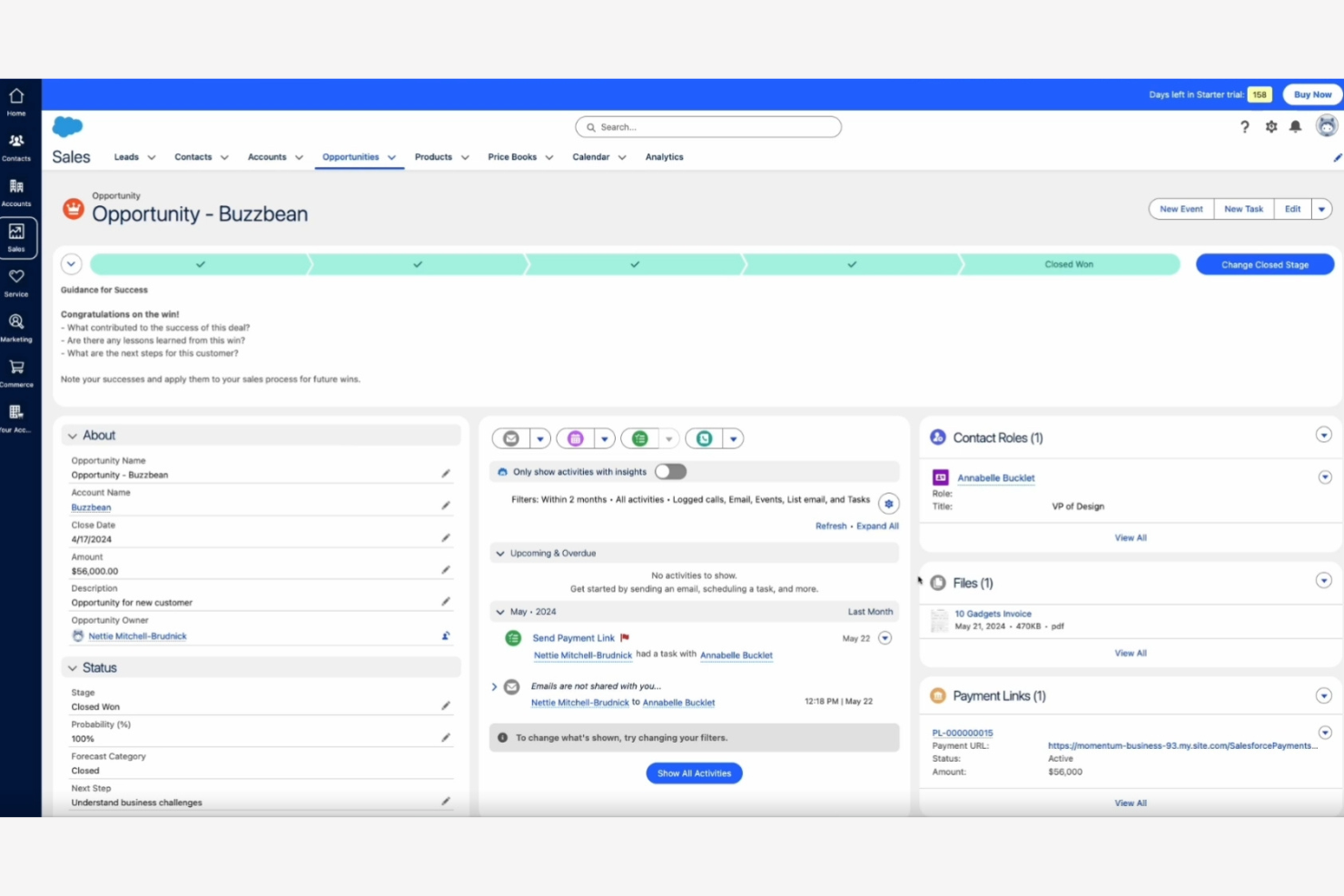Open the notifications bell
Image resolution: width=1344 pixels, height=896 pixels.
tap(1296, 127)
